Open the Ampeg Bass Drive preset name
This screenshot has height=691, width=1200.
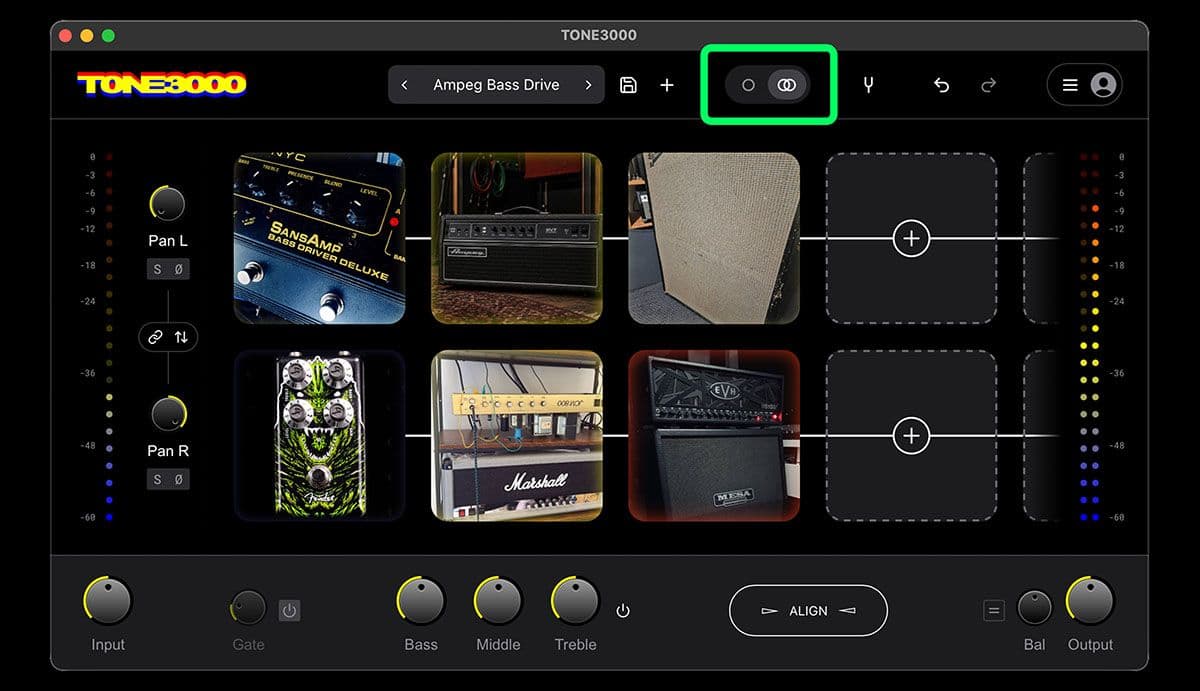[x=496, y=85]
